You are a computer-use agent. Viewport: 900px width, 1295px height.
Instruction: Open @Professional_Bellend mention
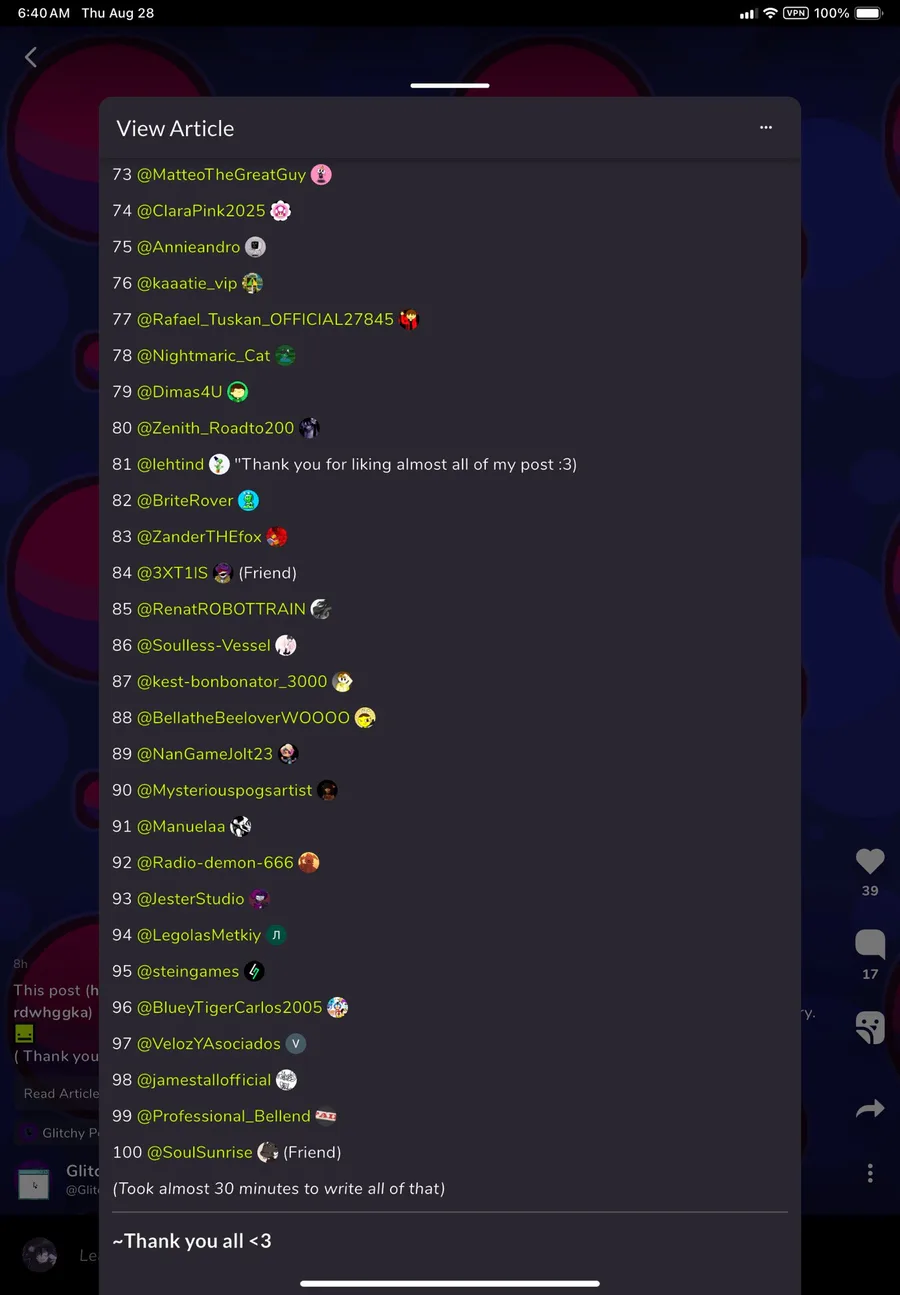(223, 1116)
